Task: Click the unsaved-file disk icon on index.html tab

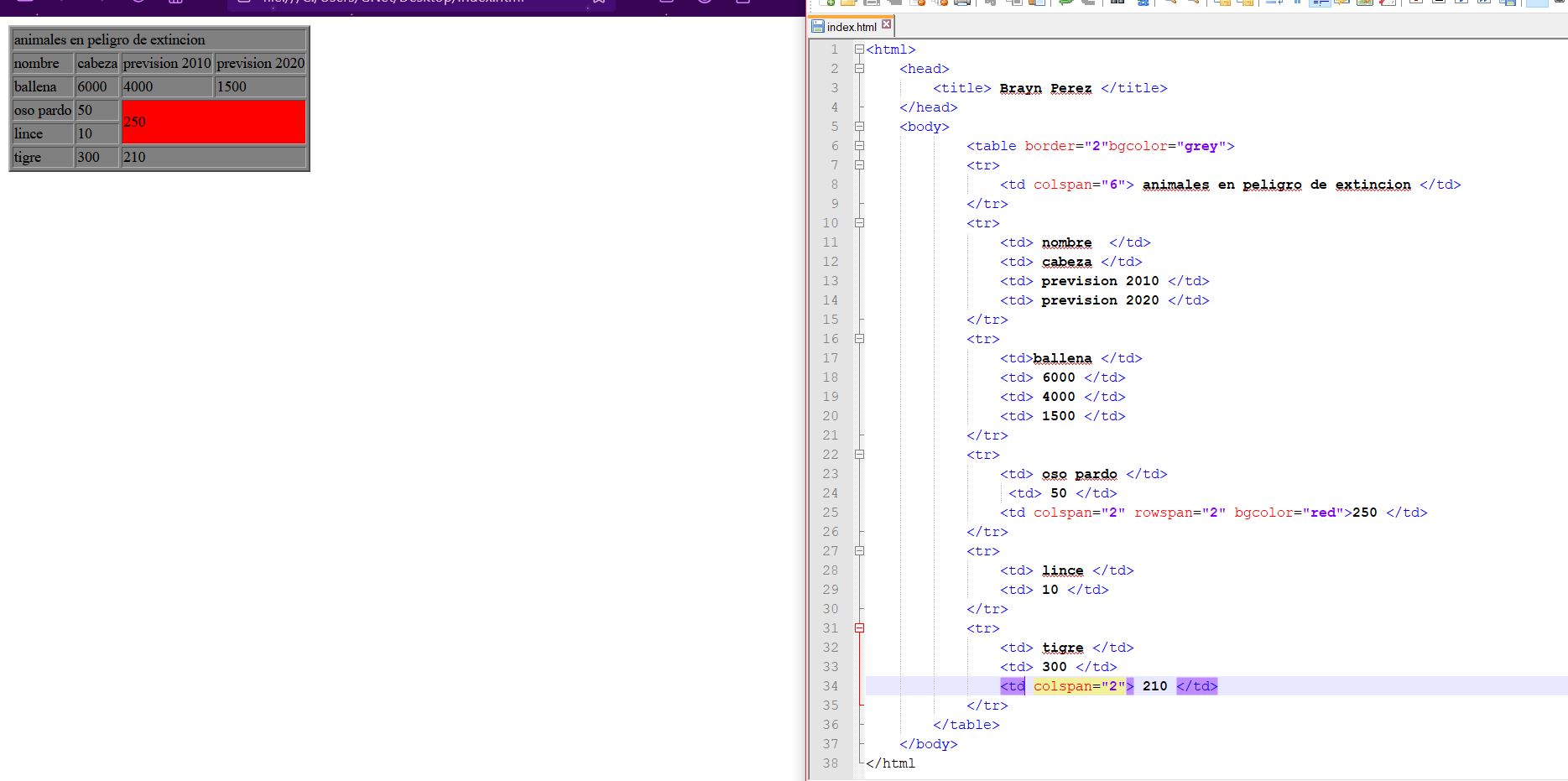Action: (818, 27)
